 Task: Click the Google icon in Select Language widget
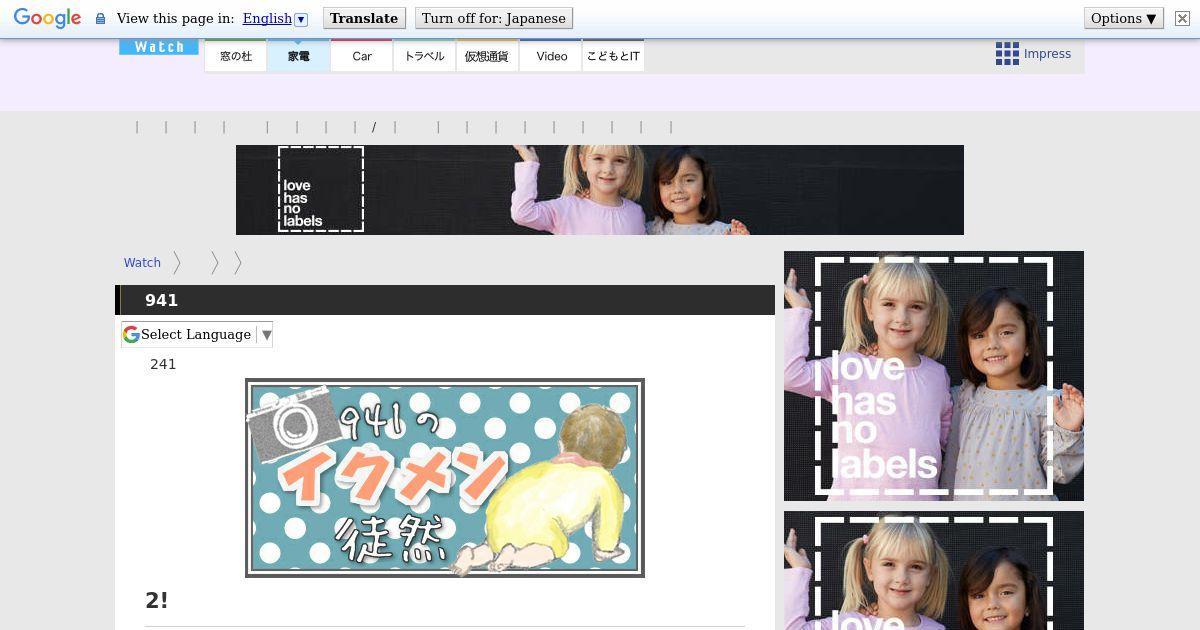tap(131, 334)
